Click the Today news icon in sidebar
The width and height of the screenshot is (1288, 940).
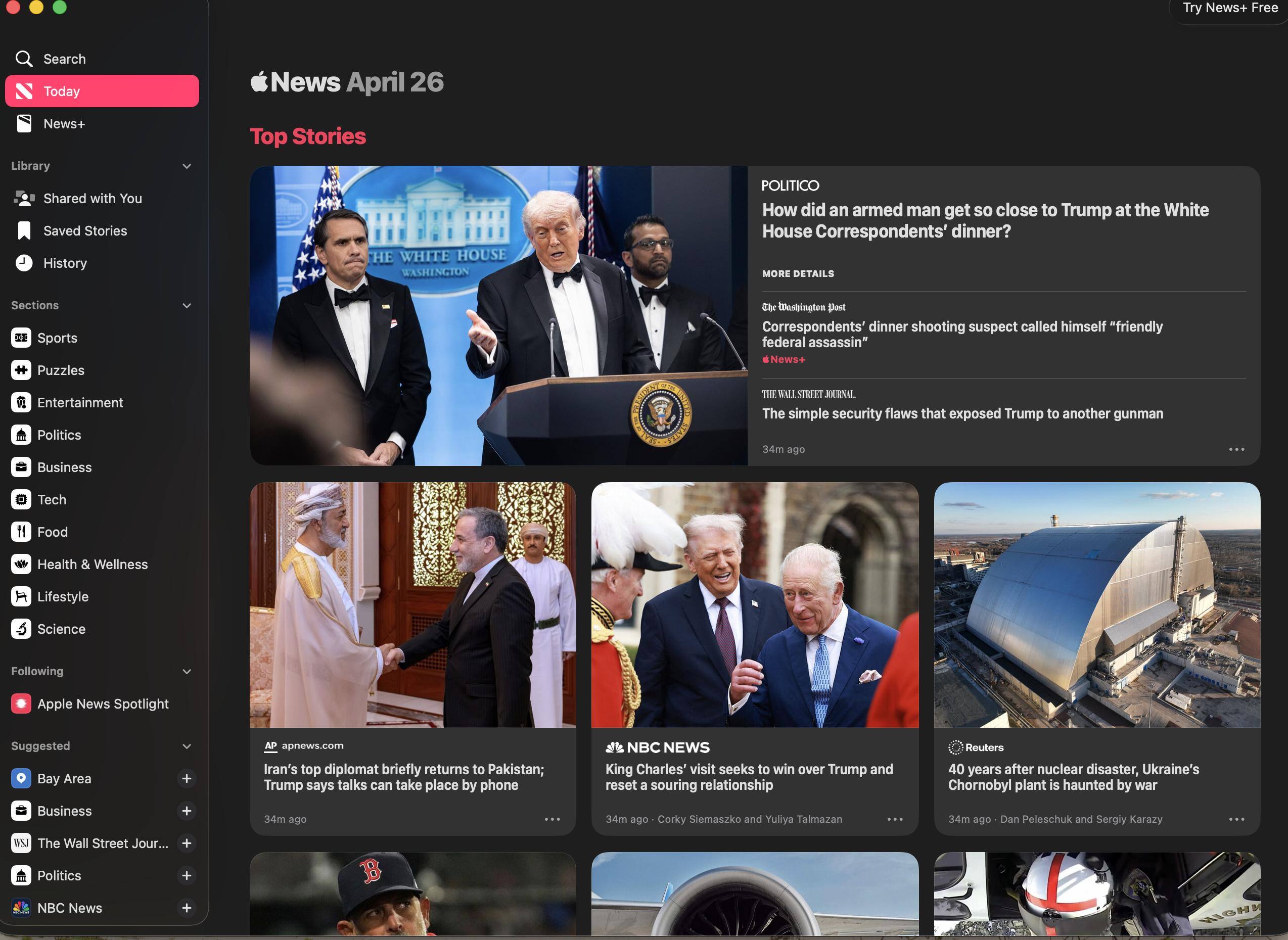pyautogui.click(x=24, y=91)
